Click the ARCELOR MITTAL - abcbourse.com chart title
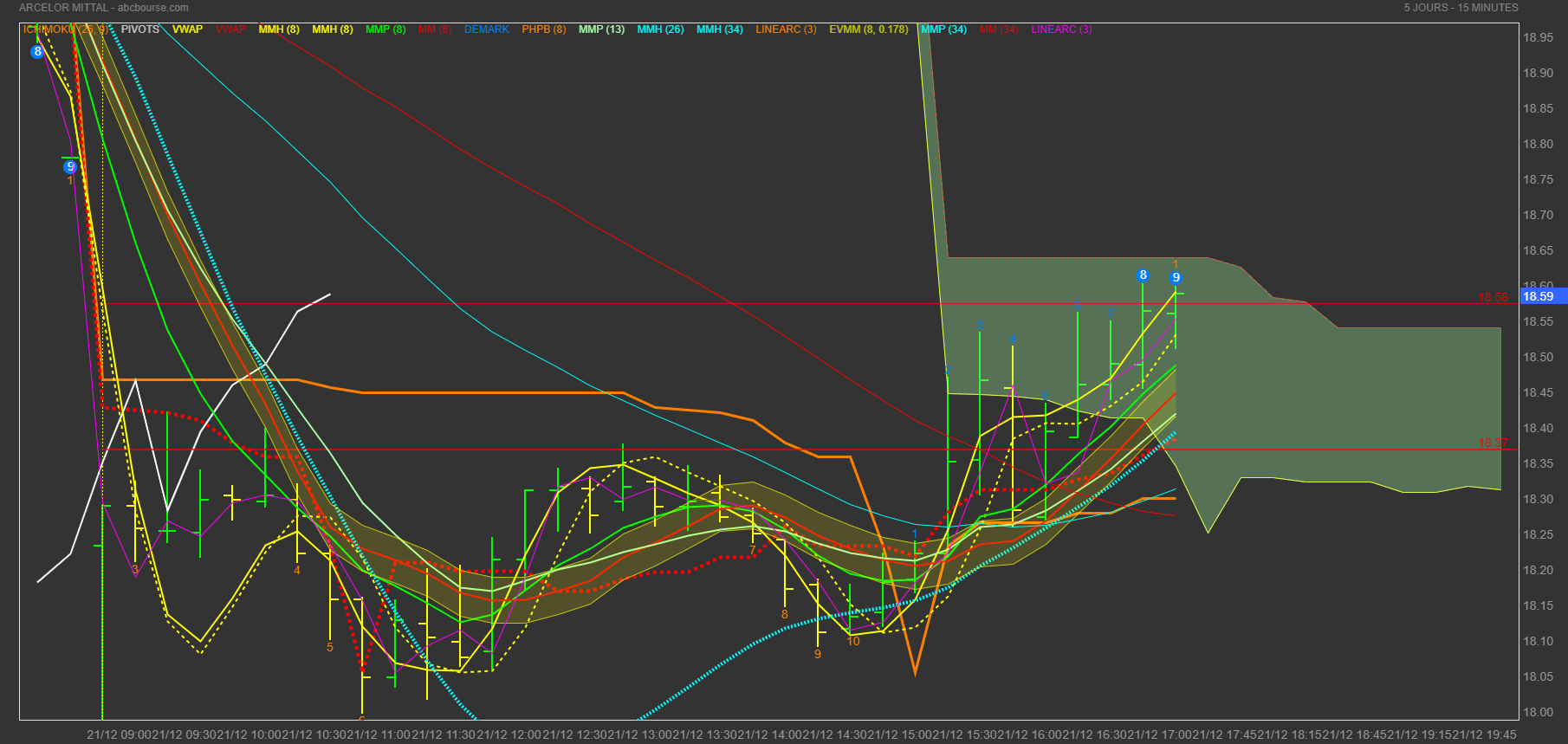Screen dimensions: 1568x744 point(104,8)
